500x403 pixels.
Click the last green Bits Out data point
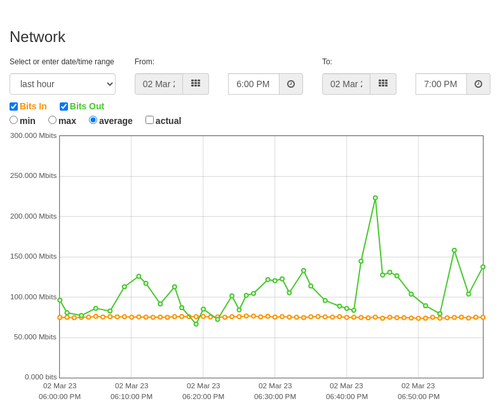(x=483, y=267)
